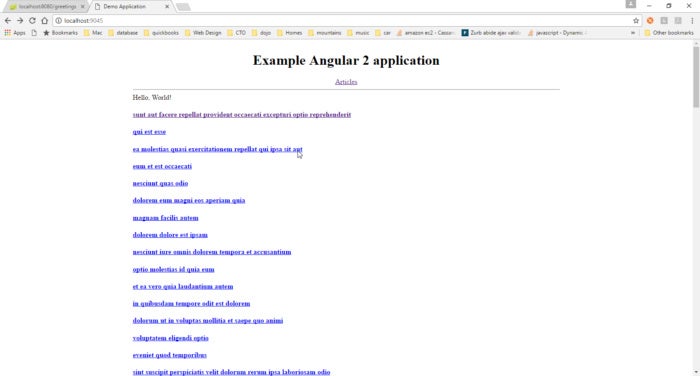This screenshot has width=700, height=376.
Task: Open 'in quibusdam tempore odit est dolorem' link
Action: point(191,304)
